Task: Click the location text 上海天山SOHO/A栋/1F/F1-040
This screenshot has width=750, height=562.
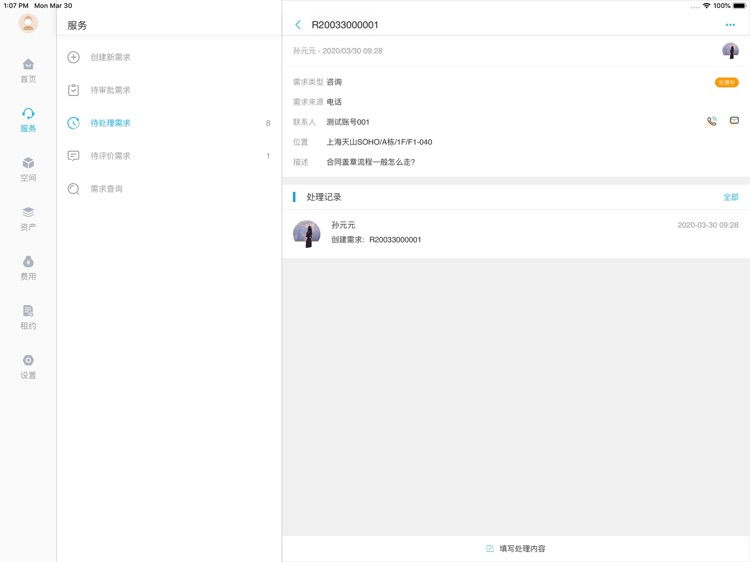Action: click(379, 142)
